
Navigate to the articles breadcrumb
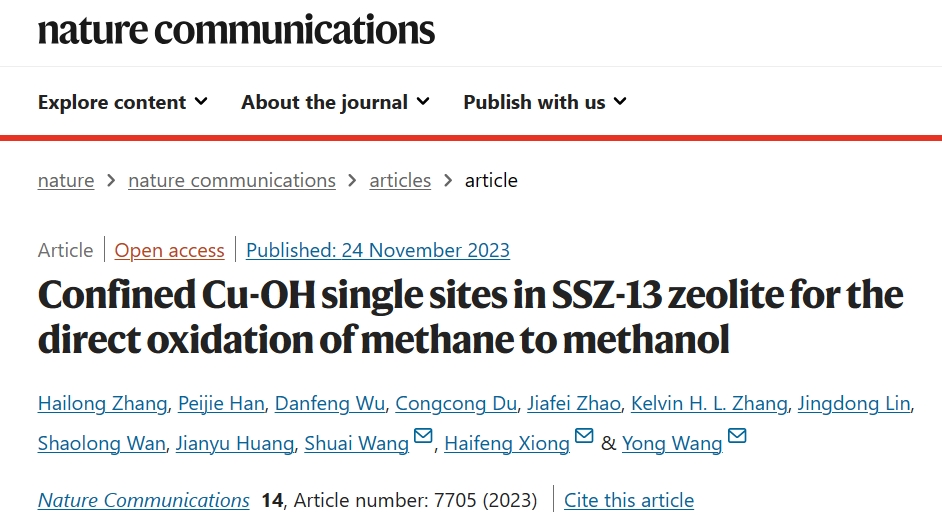(x=400, y=180)
